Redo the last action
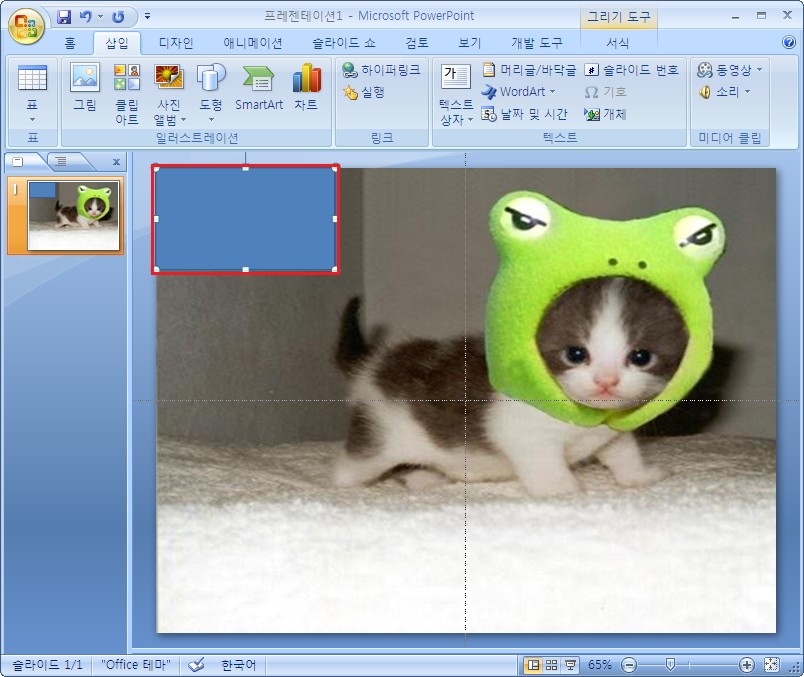This screenshot has width=804, height=677. point(118,17)
